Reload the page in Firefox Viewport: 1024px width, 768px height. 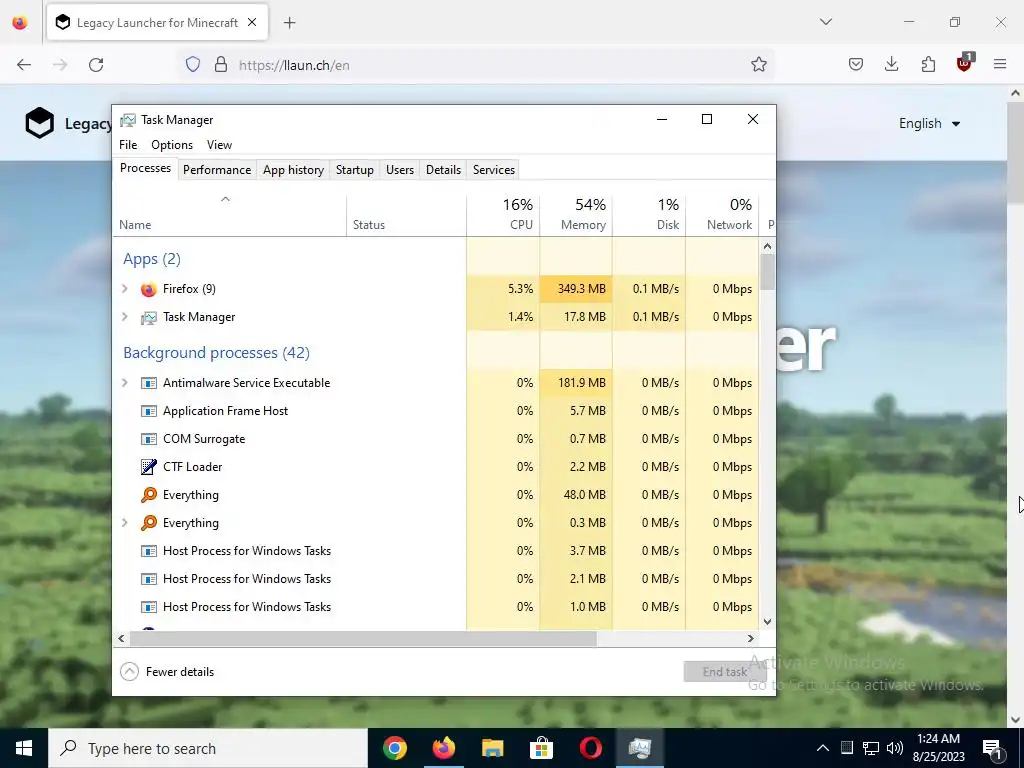(96, 65)
